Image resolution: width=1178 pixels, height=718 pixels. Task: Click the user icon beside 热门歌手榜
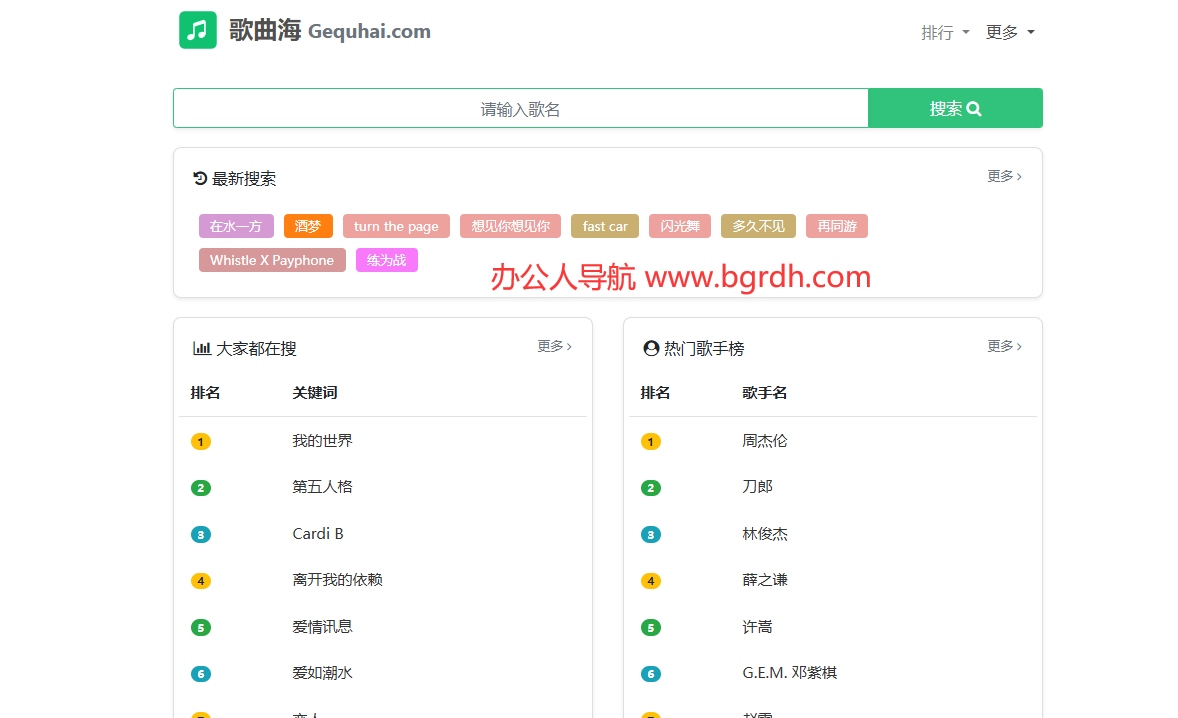coord(651,348)
